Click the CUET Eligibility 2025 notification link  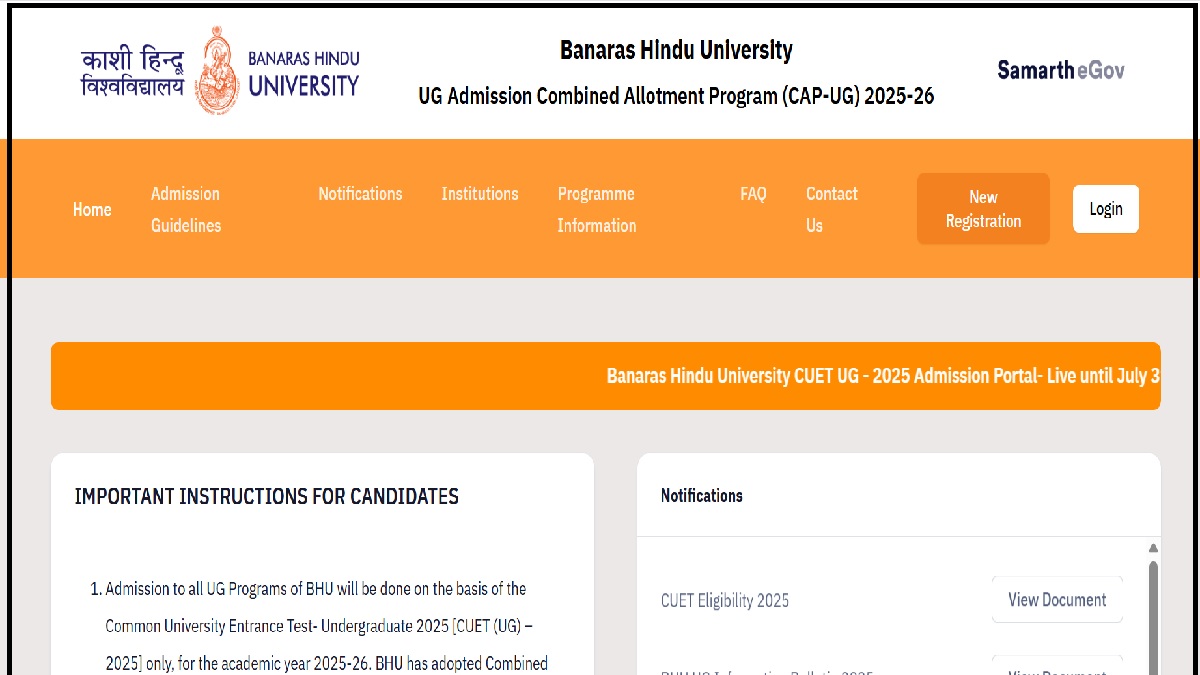pos(725,600)
